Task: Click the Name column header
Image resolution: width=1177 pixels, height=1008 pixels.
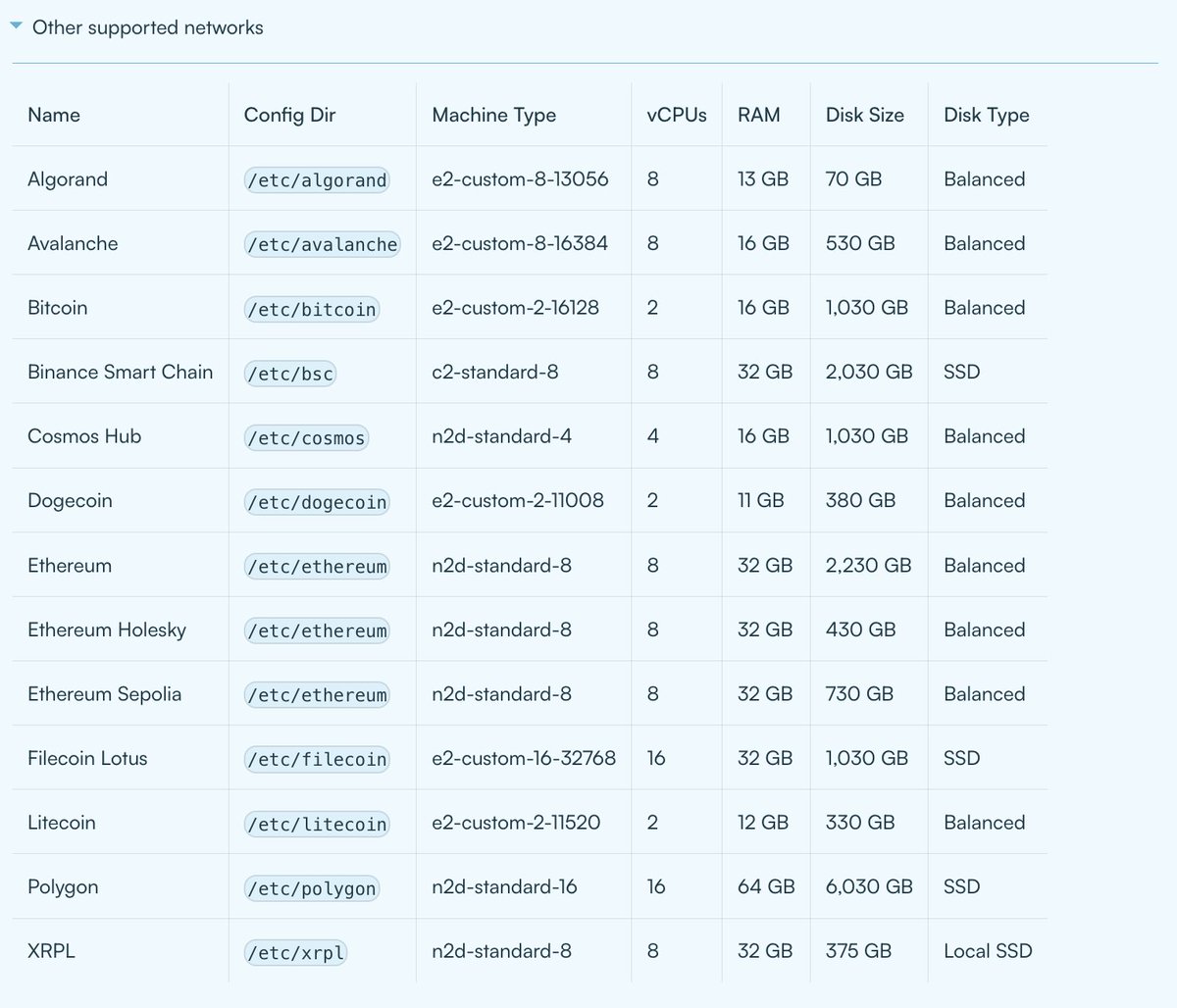Action: pyautogui.click(x=53, y=115)
